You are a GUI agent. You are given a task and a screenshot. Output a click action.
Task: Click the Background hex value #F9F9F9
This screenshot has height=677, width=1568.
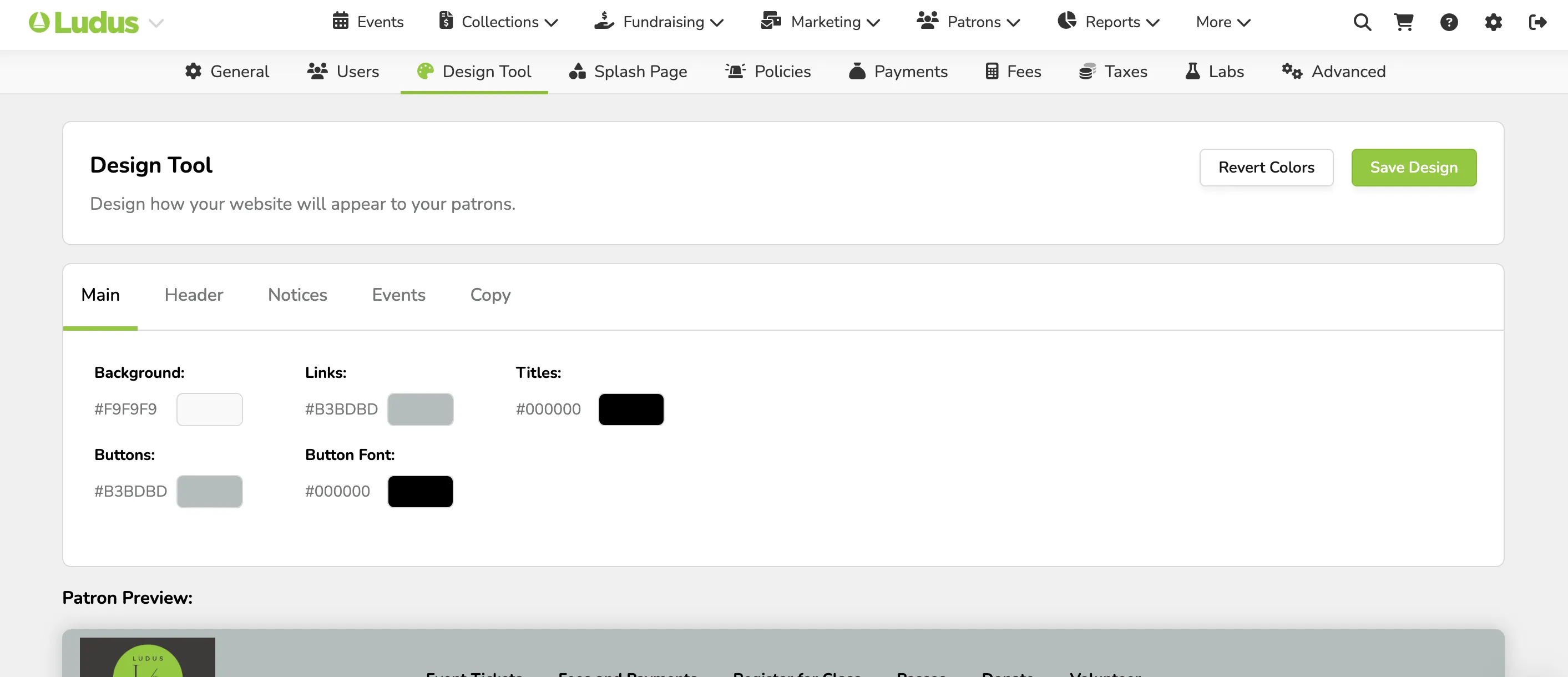(x=125, y=409)
